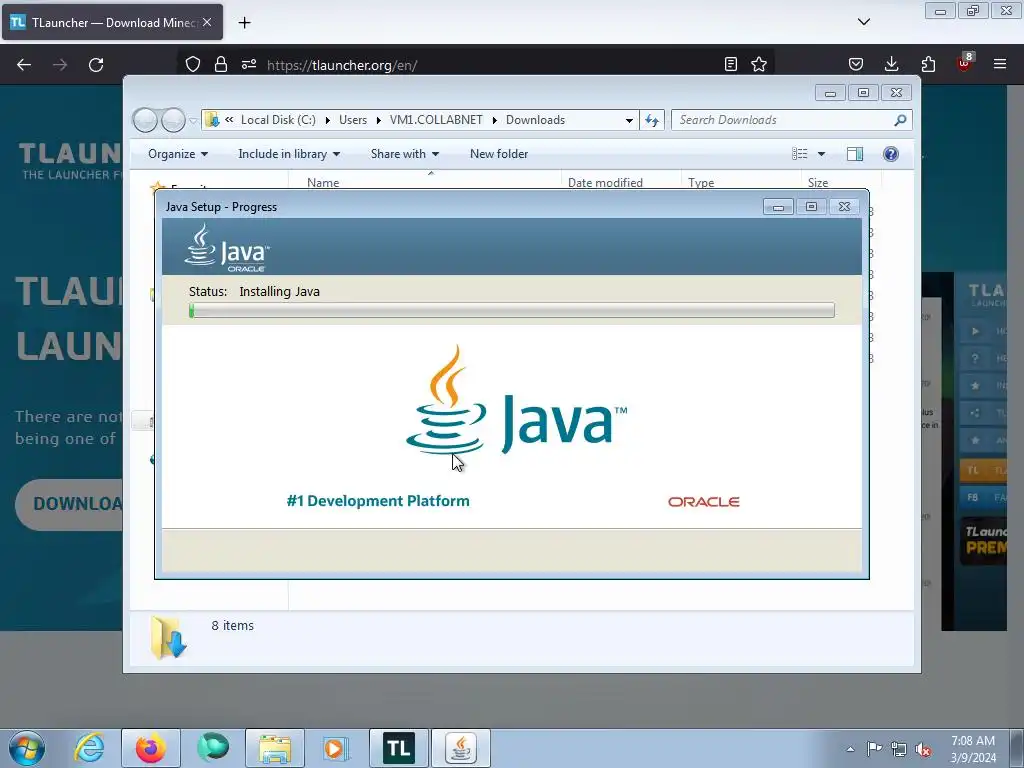Viewport: 1024px width, 768px height.
Task: Sort files by Name column
Action: [424, 182]
